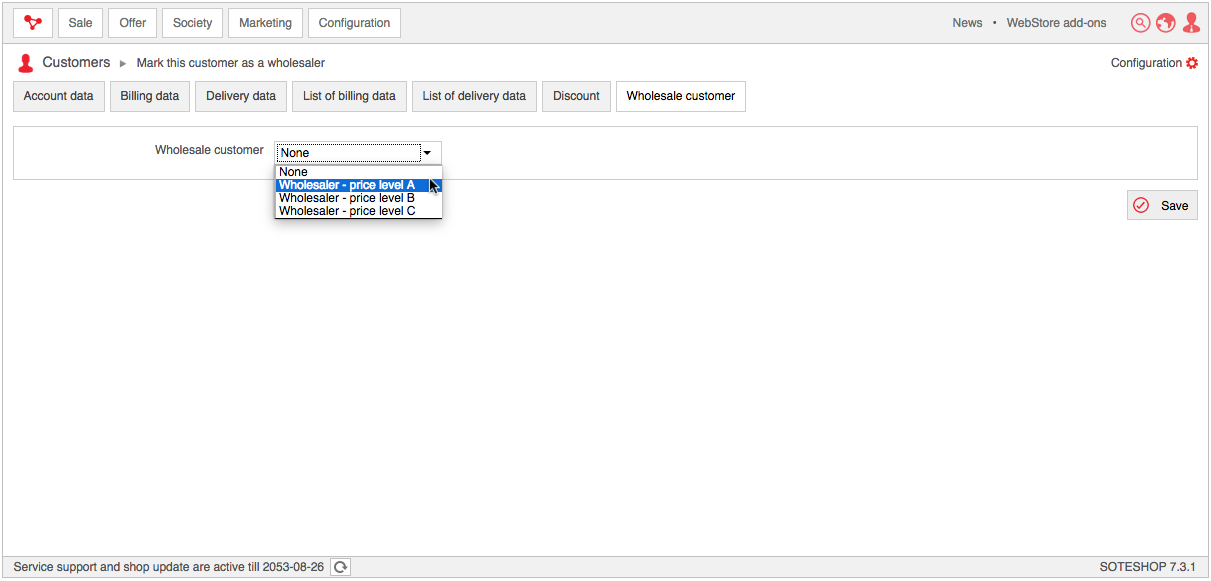Collapse the Wholesale customer dropdown arrow
The height and width of the screenshot is (581, 1211).
click(x=428, y=153)
